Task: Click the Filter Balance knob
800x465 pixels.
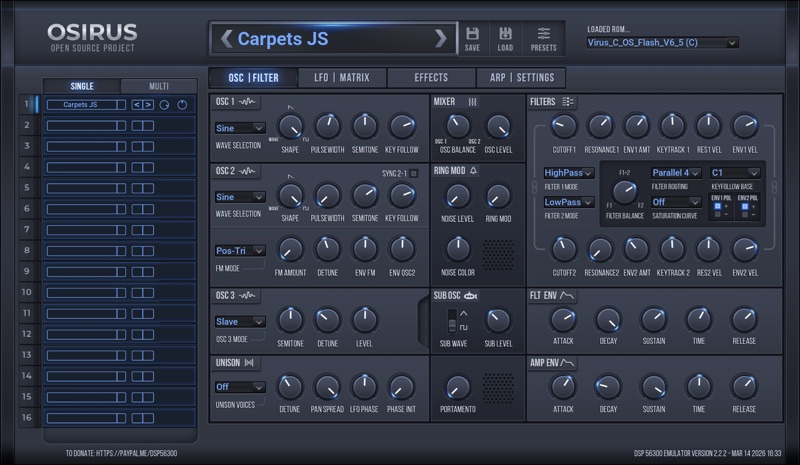Action: (624, 192)
